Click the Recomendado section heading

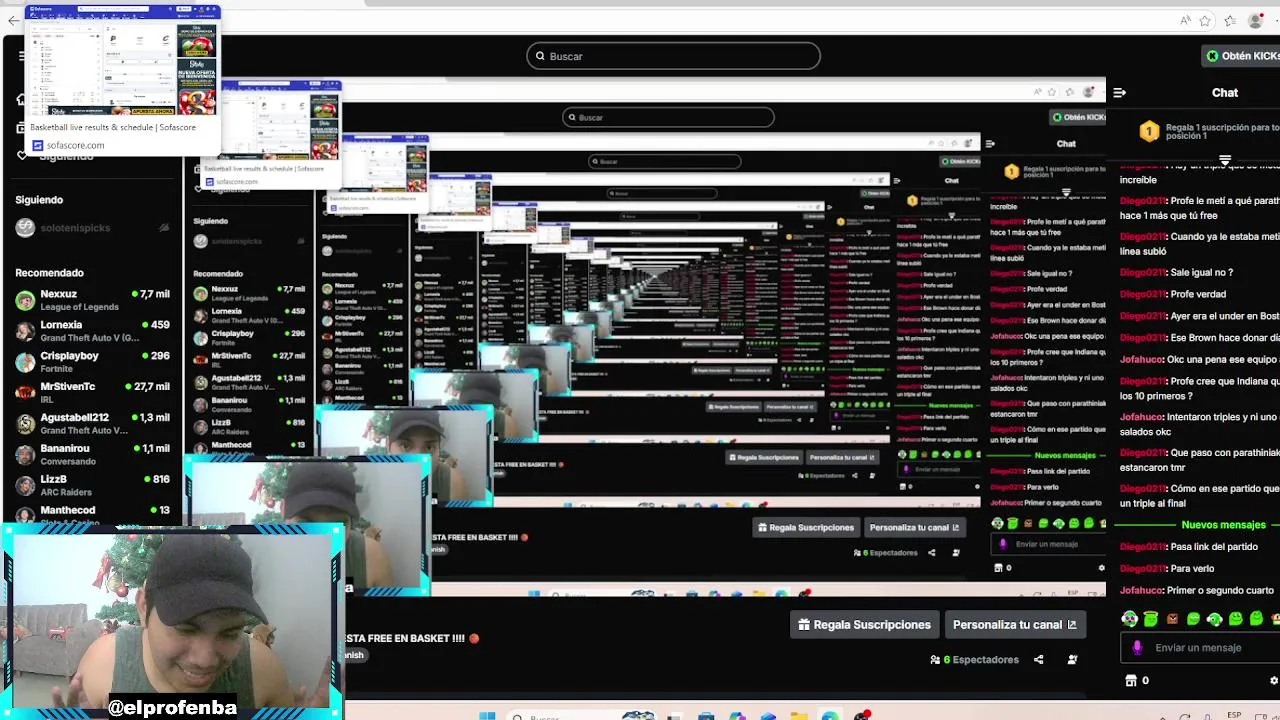pos(49,273)
